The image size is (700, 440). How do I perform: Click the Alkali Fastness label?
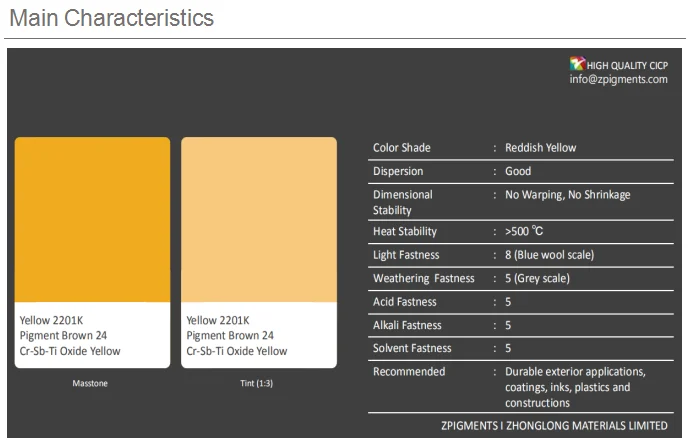(407, 325)
